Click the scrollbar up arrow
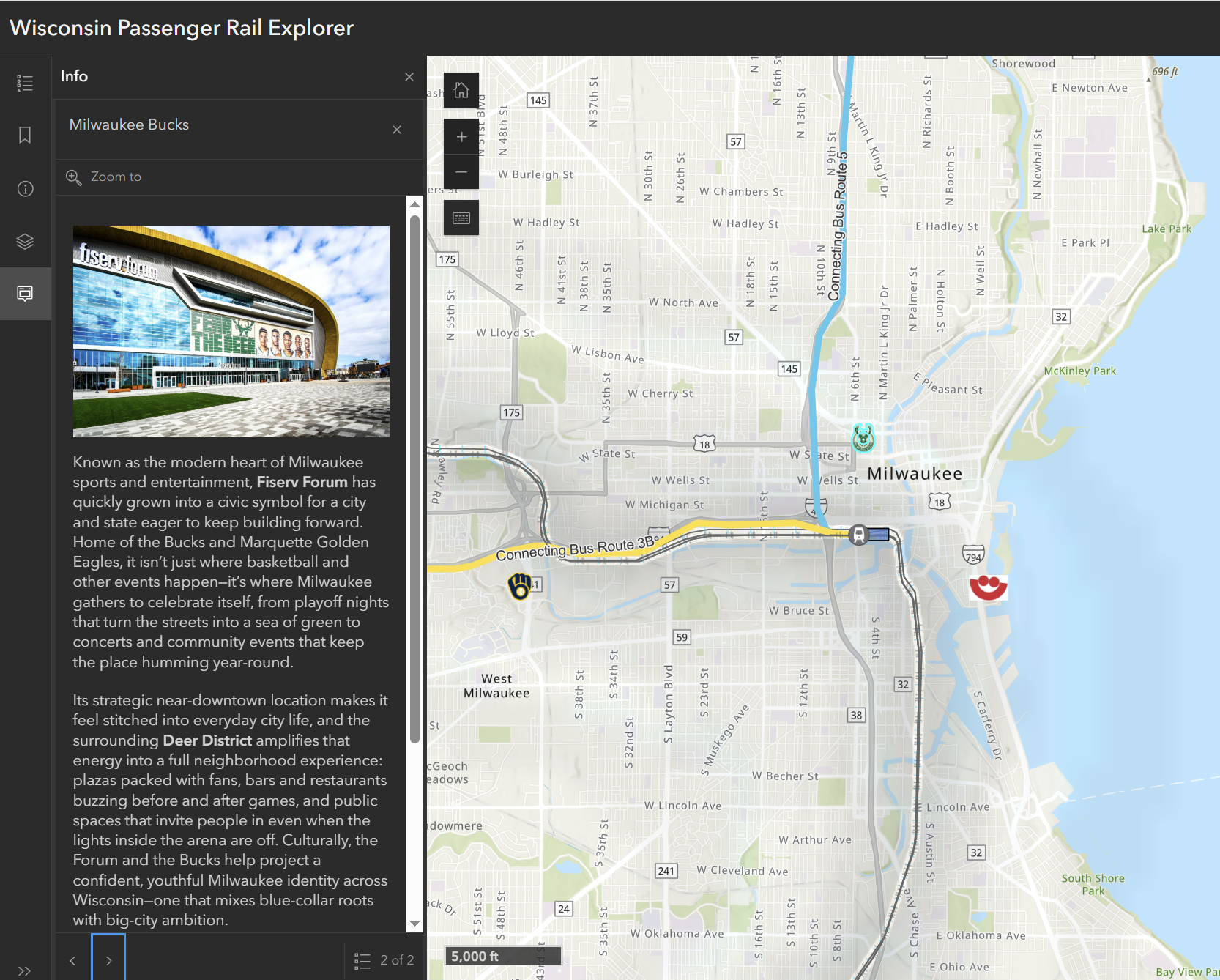Image resolution: width=1220 pixels, height=980 pixels. tap(414, 204)
